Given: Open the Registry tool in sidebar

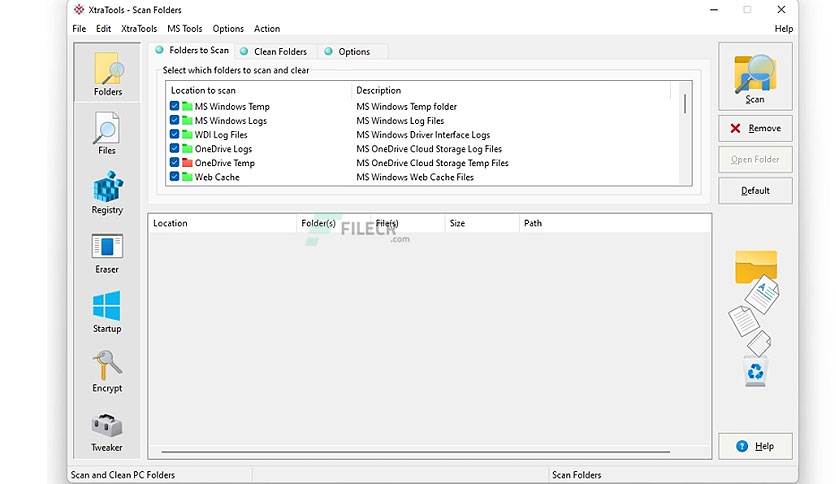Looking at the screenshot, I should [x=107, y=192].
